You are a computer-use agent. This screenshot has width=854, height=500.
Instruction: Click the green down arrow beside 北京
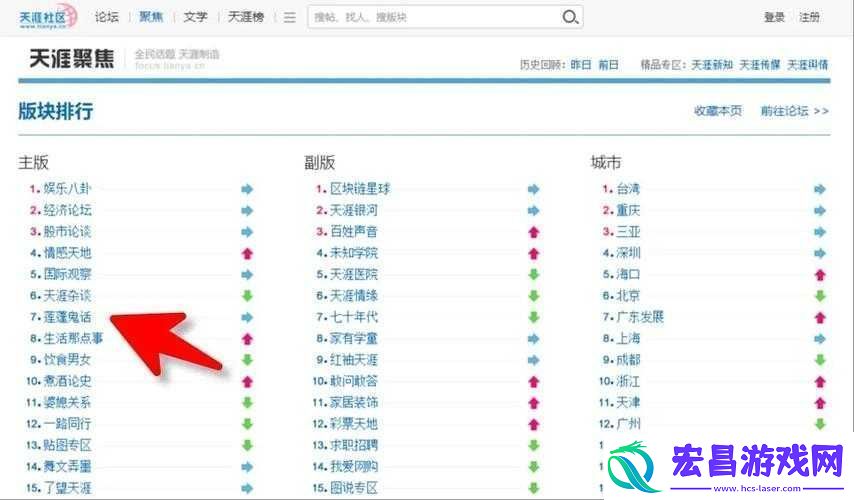point(820,296)
